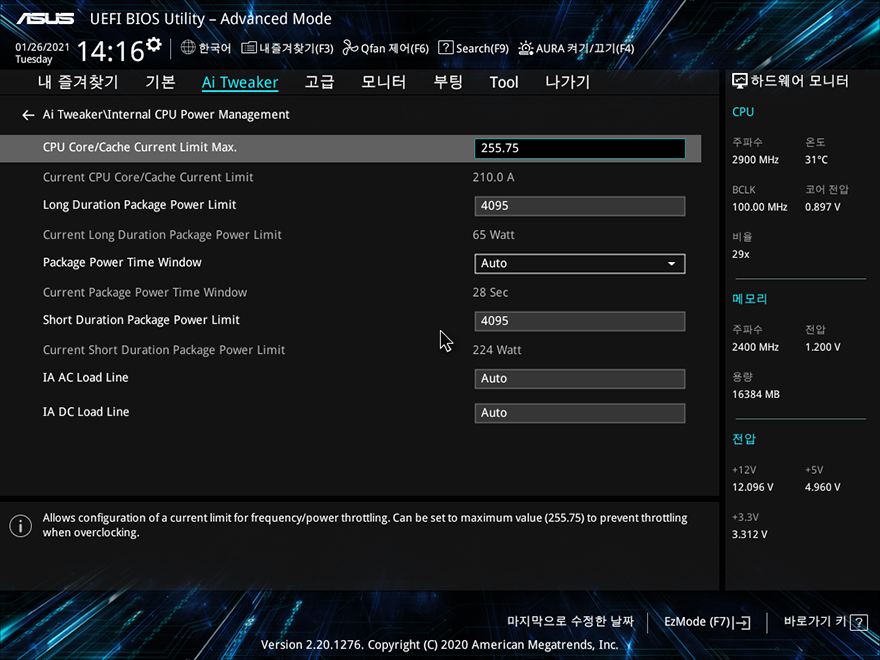
Task: Edit Long Duration Package Power Limit field
Action: pyautogui.click(x=580, y=206)
